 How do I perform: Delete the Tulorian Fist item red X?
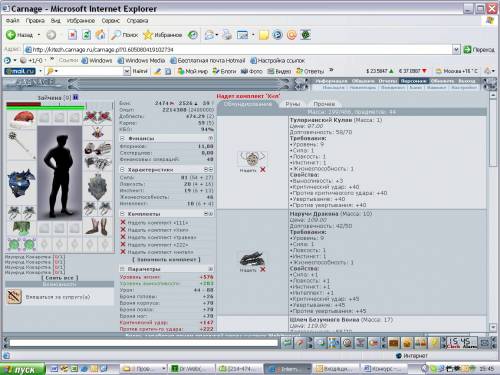263,170
